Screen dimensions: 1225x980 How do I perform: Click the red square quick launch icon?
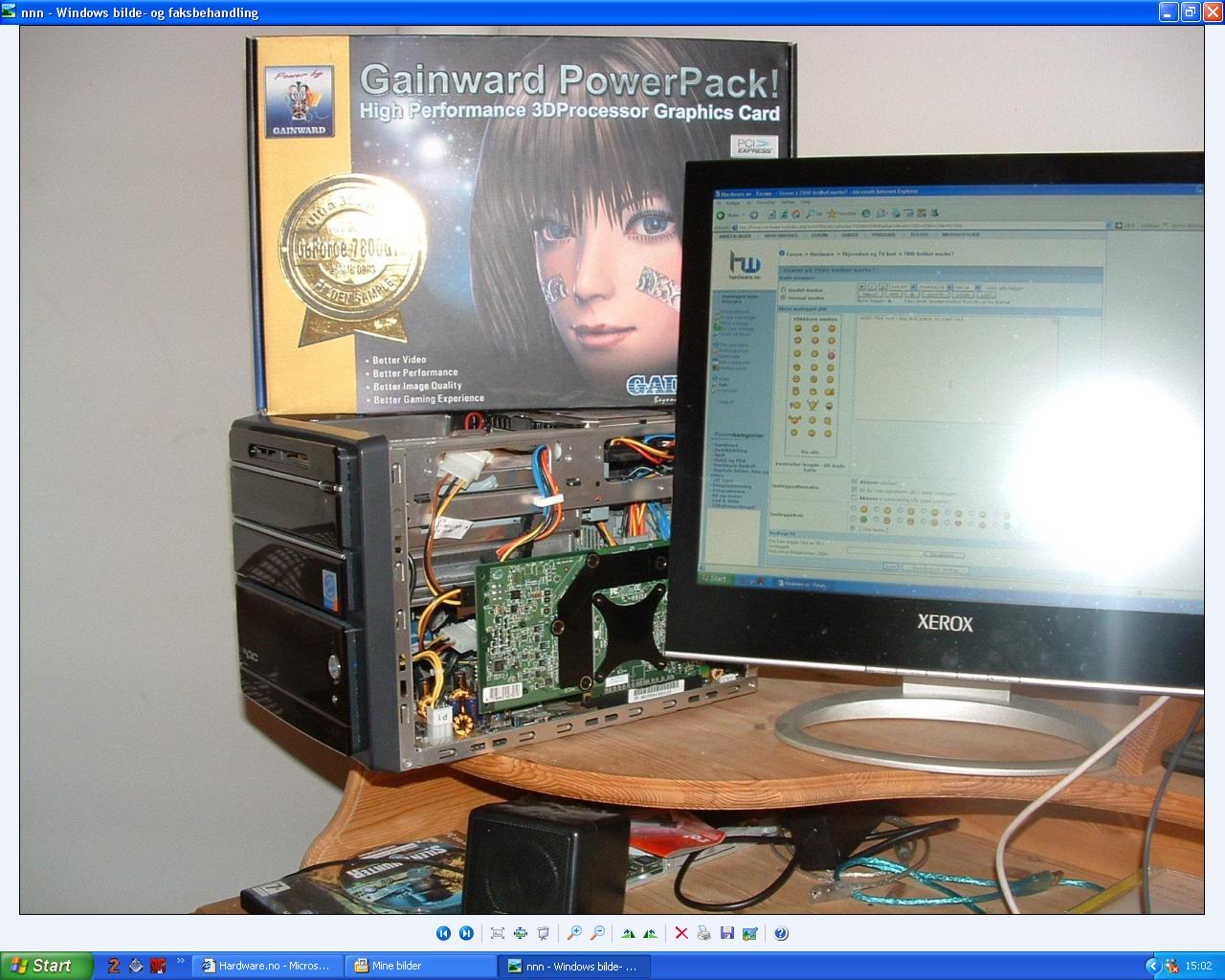[x=158, y=966]
